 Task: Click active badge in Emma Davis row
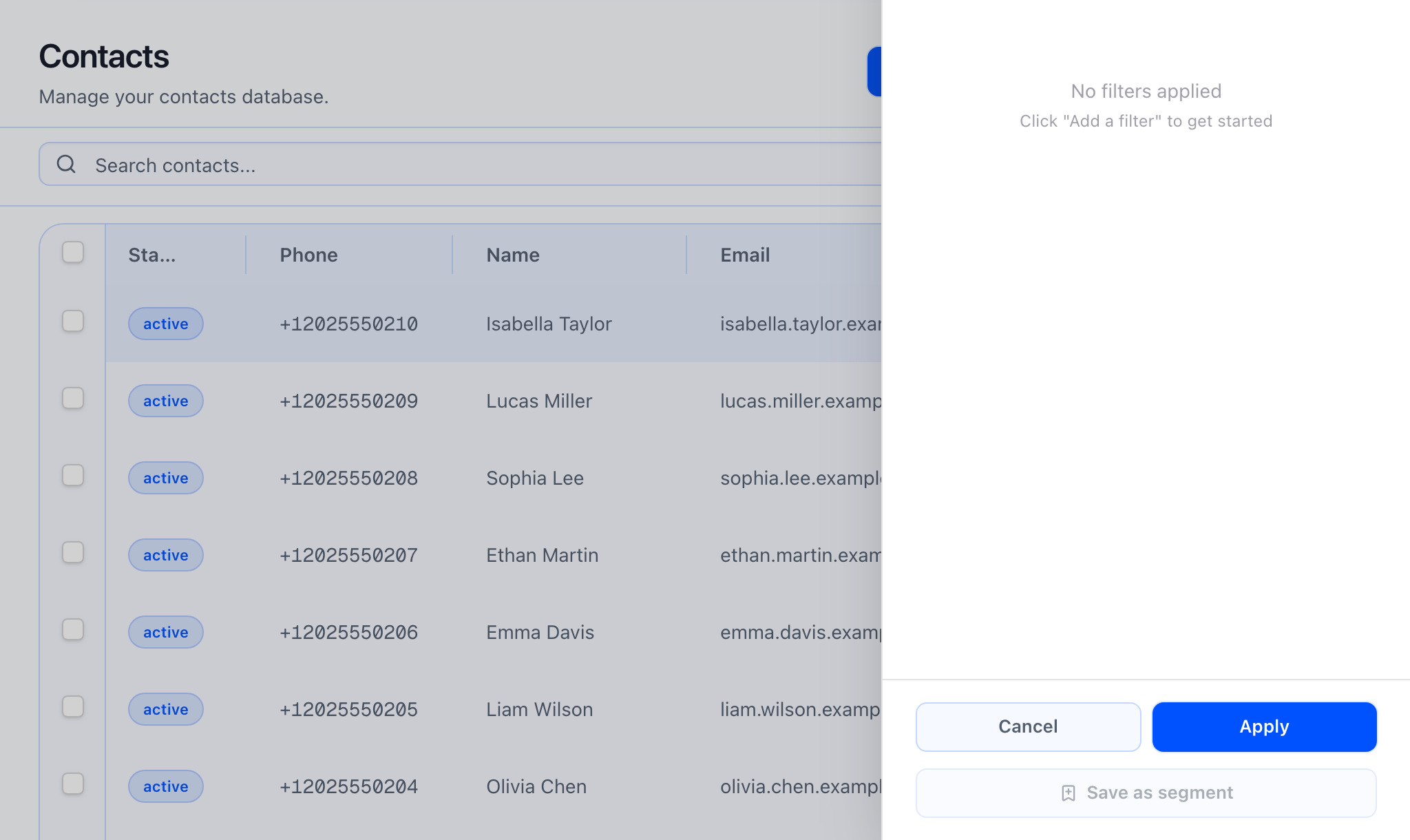166,632
